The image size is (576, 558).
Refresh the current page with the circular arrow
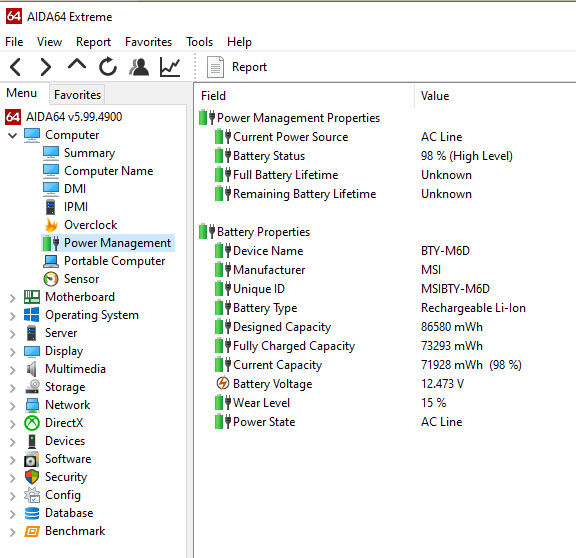(x=108, y=67)
